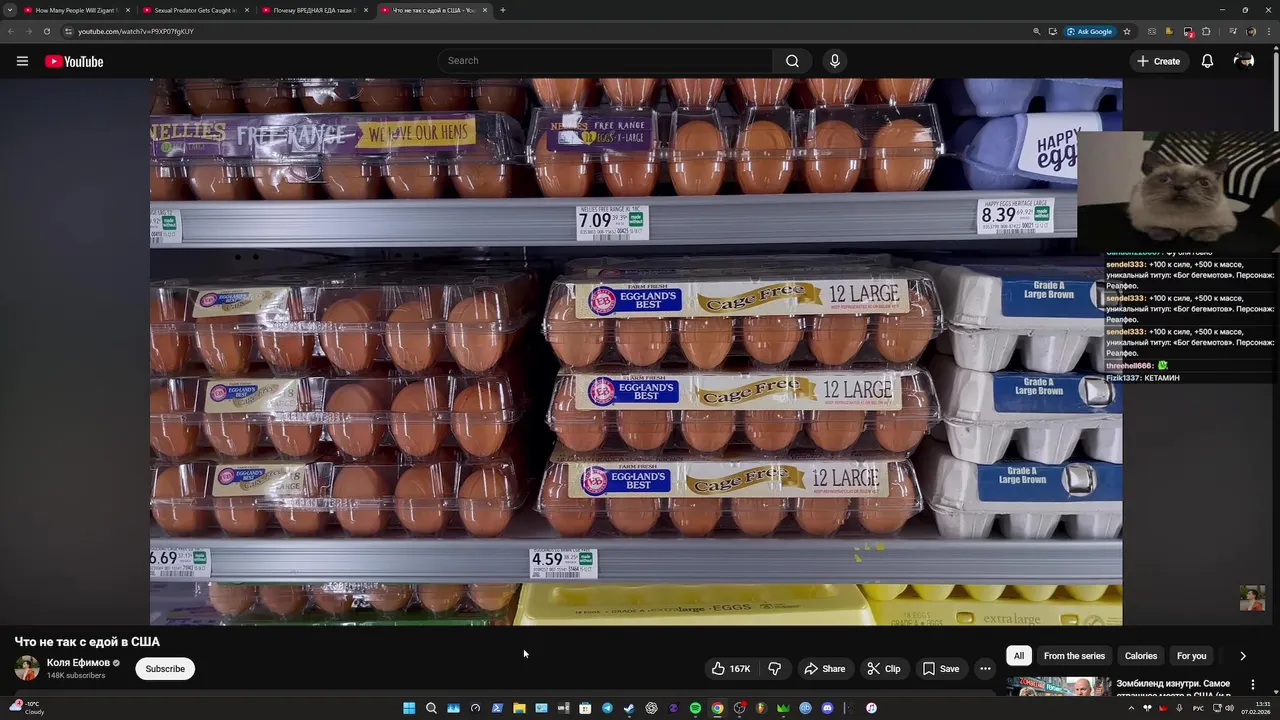Select 'From the series' chip
The width and height of the screenshot is (1280, 720).
(x=1074, y=656)
